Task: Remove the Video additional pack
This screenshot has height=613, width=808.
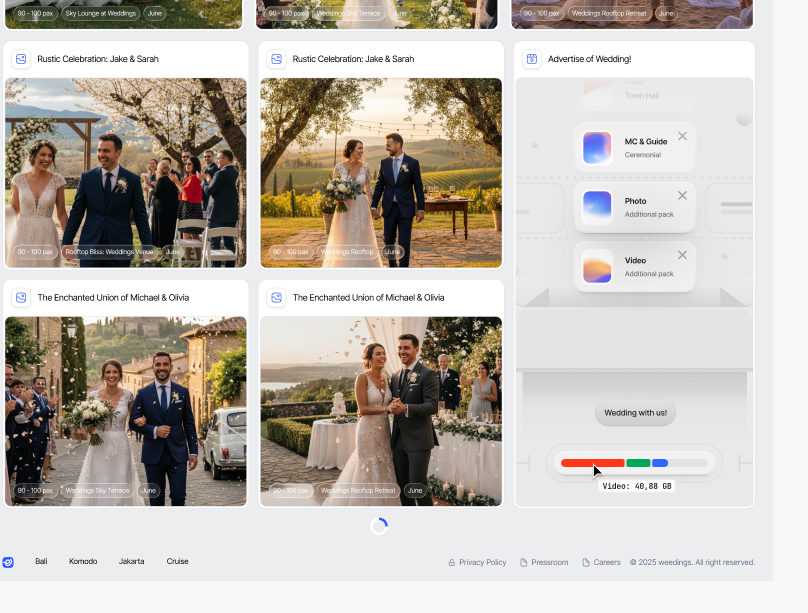Action: click(683, 255)
